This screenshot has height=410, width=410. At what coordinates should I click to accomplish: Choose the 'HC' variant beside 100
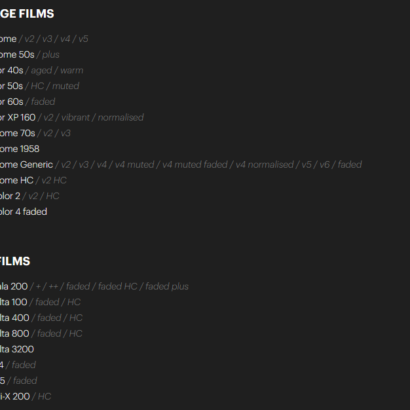74,302
